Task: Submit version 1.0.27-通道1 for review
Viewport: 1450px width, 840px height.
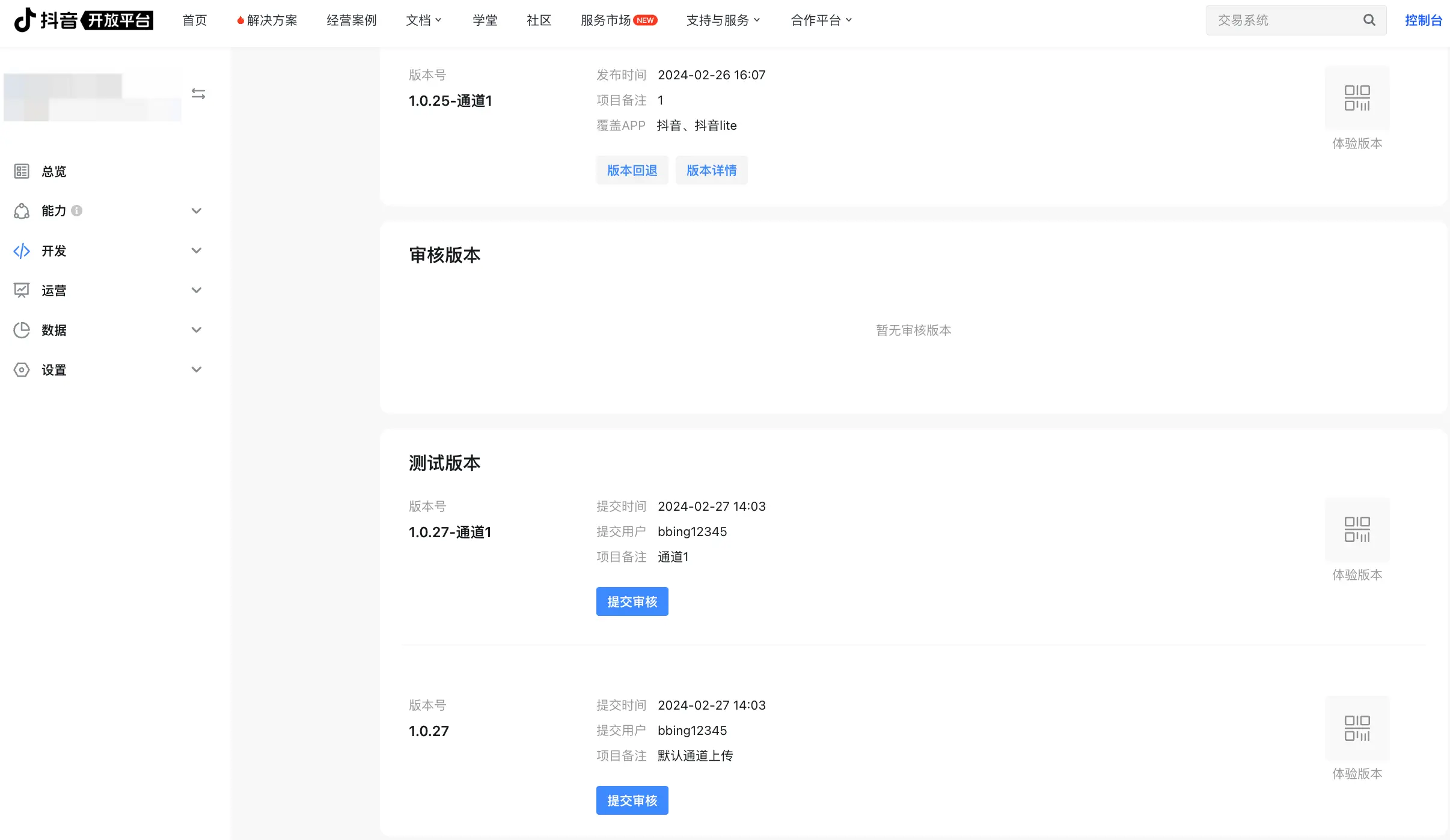Action: [x=632, y=601]
